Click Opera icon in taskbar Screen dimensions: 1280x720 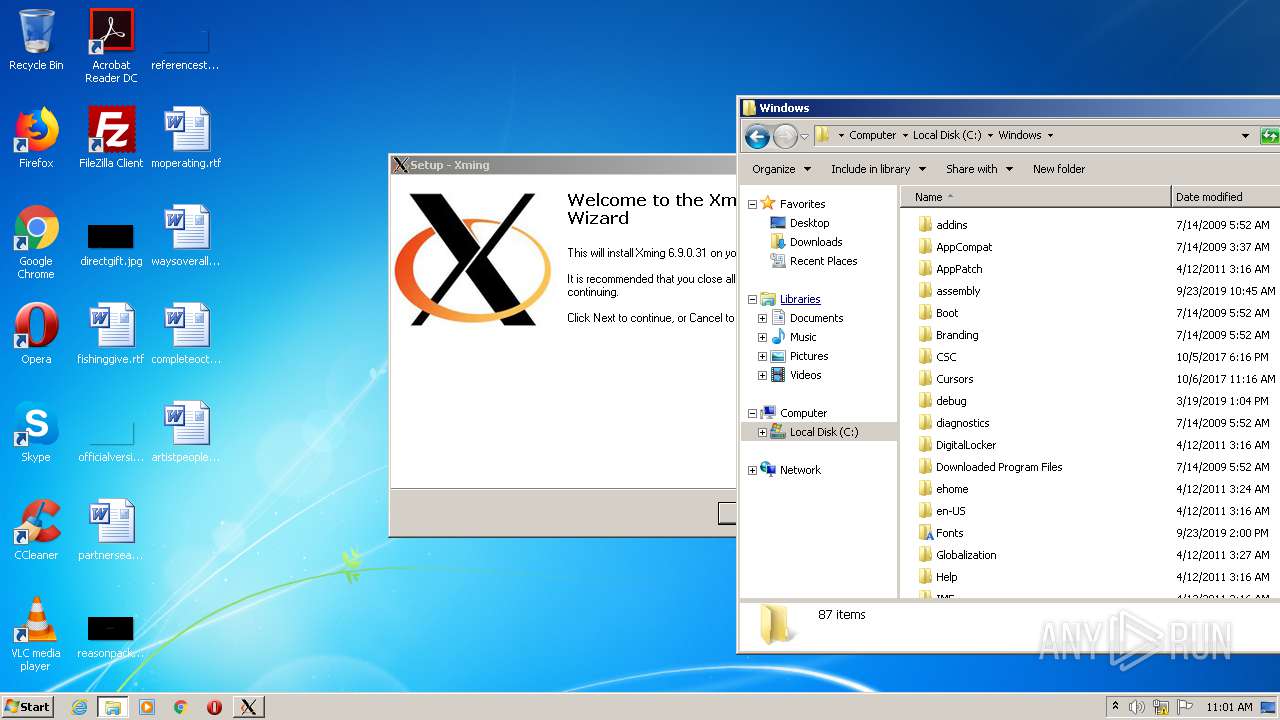pos(214,707)
